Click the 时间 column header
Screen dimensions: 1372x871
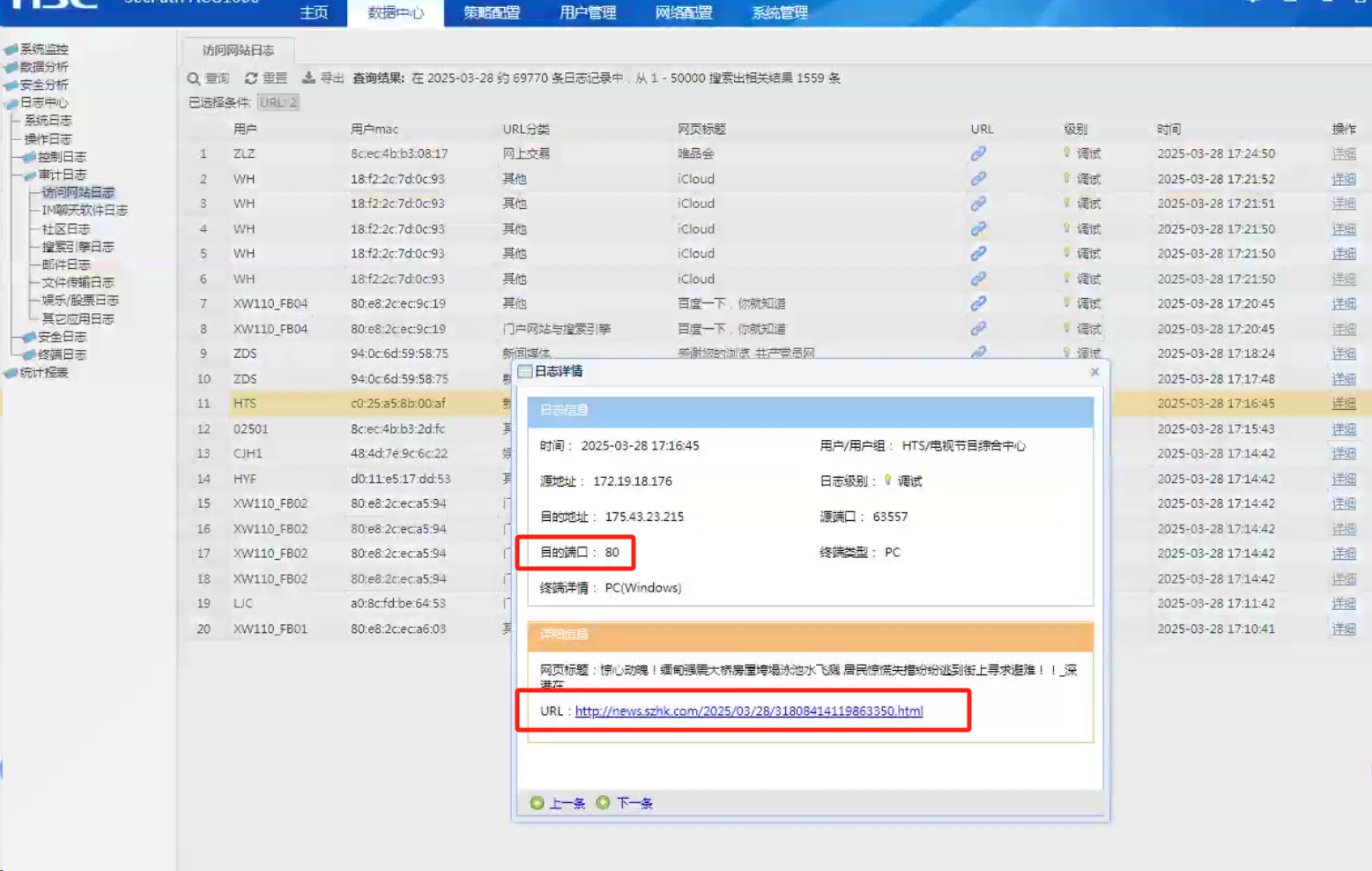point(1169,130)
